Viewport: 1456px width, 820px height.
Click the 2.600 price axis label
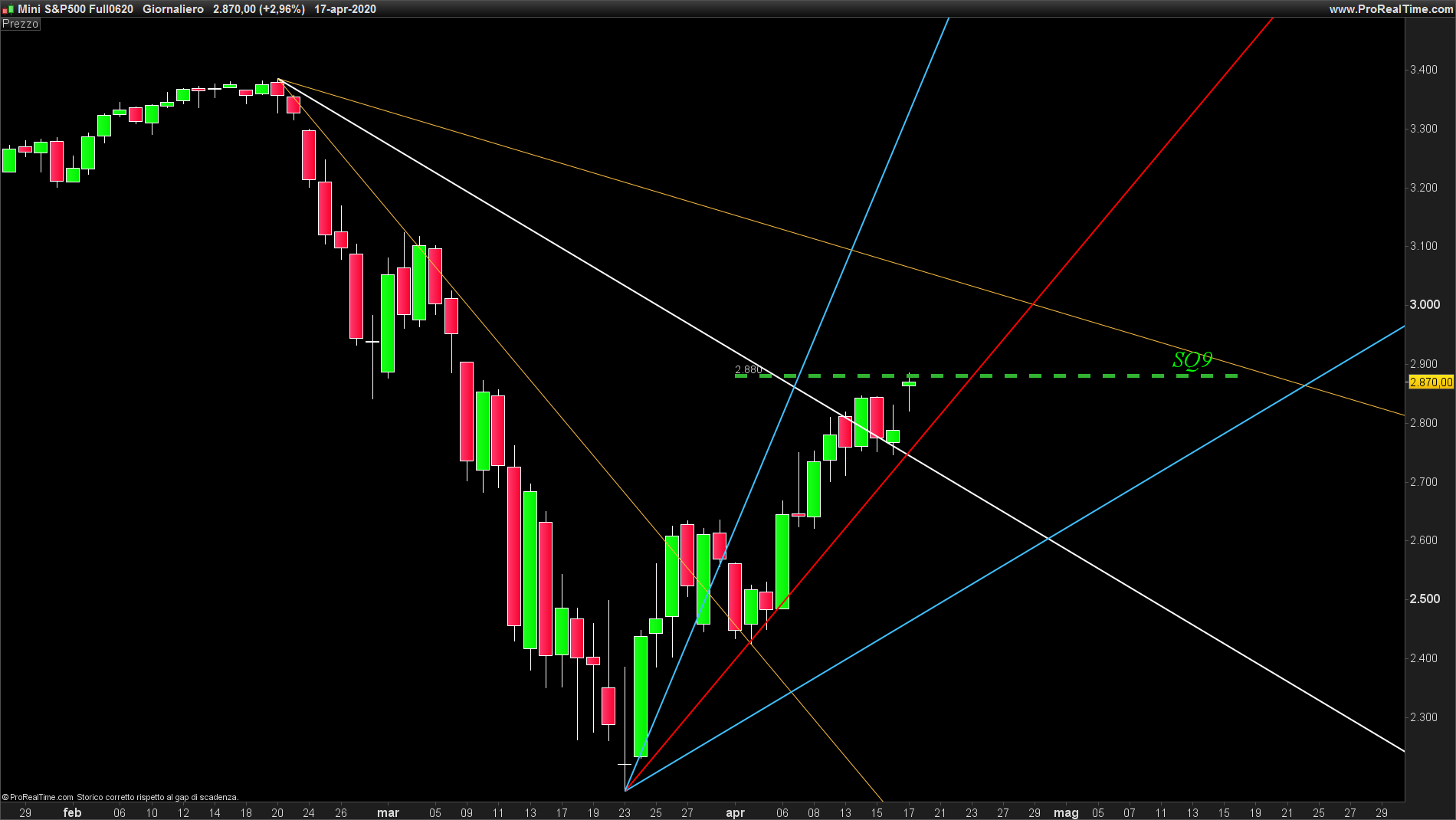click(1424, 540)
